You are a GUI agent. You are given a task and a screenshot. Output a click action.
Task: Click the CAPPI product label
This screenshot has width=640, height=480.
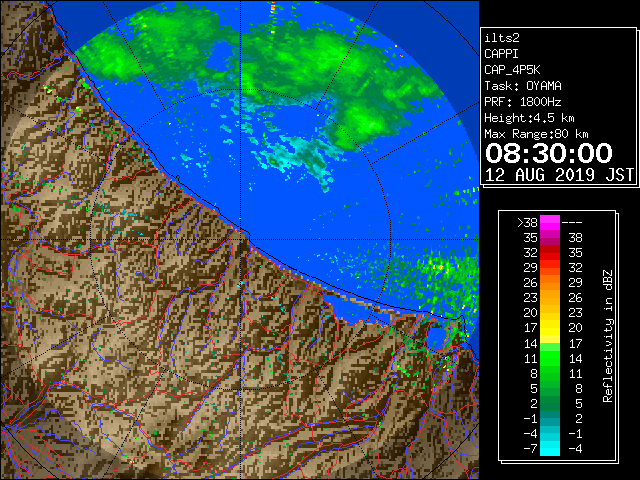coord(501,54)
